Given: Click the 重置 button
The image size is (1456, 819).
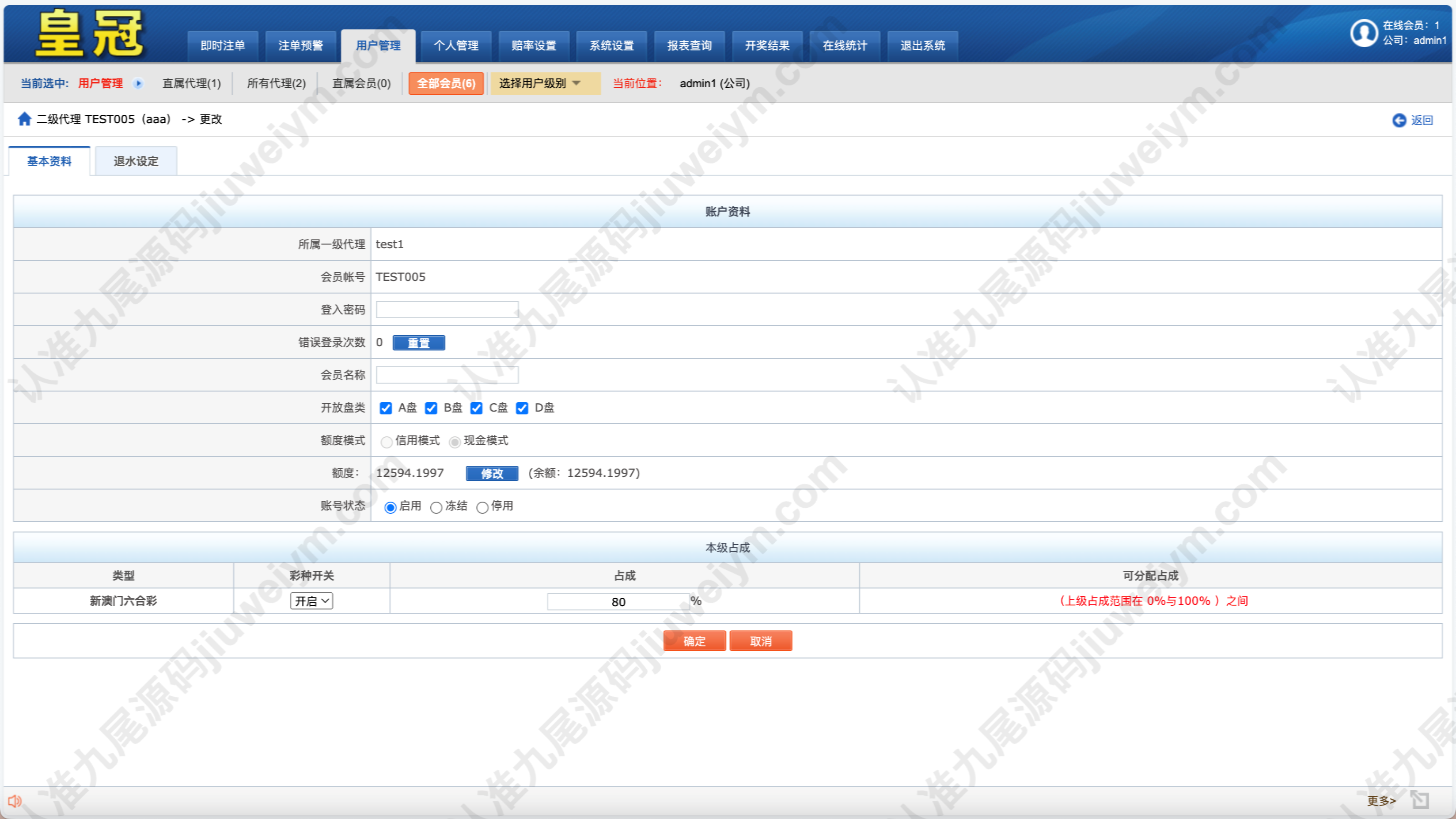Looking at the screenshot, I should coord(419,343).
